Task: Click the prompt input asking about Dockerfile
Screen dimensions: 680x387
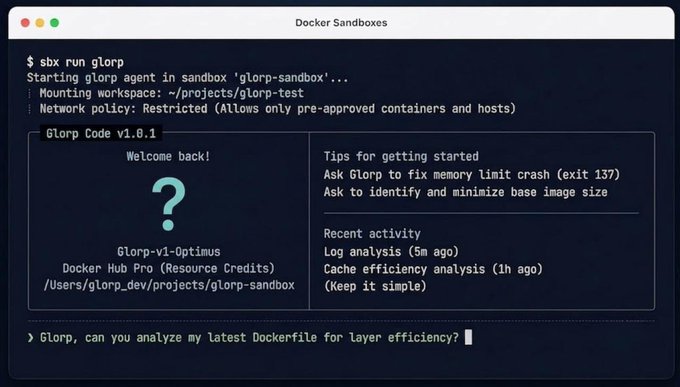Action: click(249, 338)
